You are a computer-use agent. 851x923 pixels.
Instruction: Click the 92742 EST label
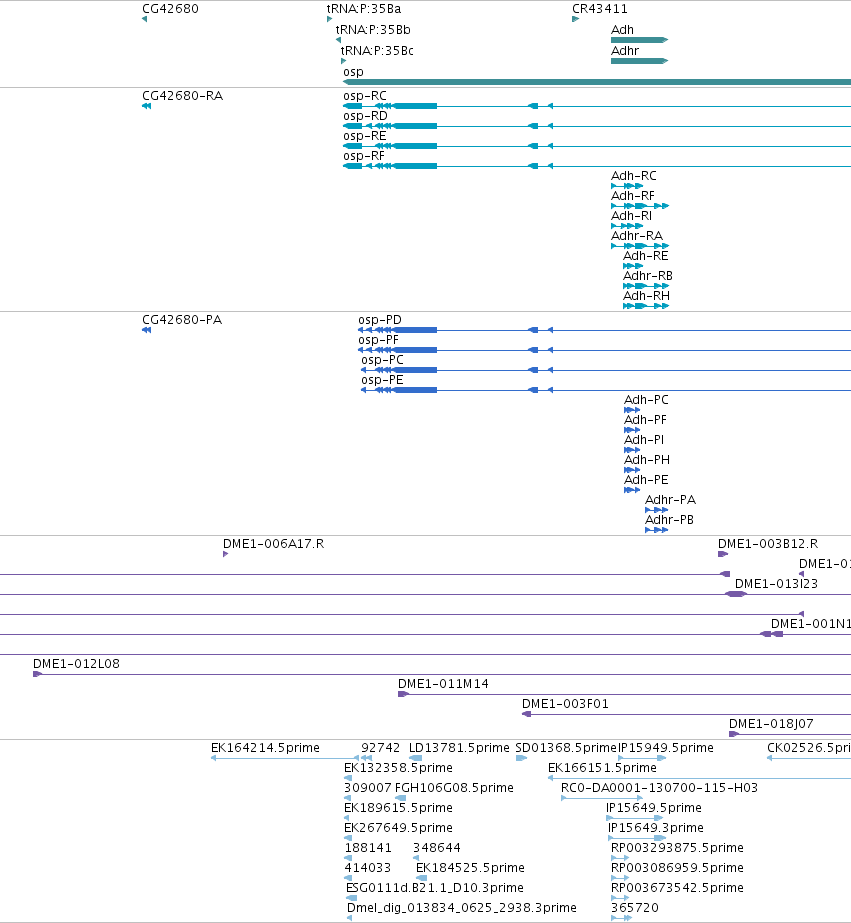[381, 748]
